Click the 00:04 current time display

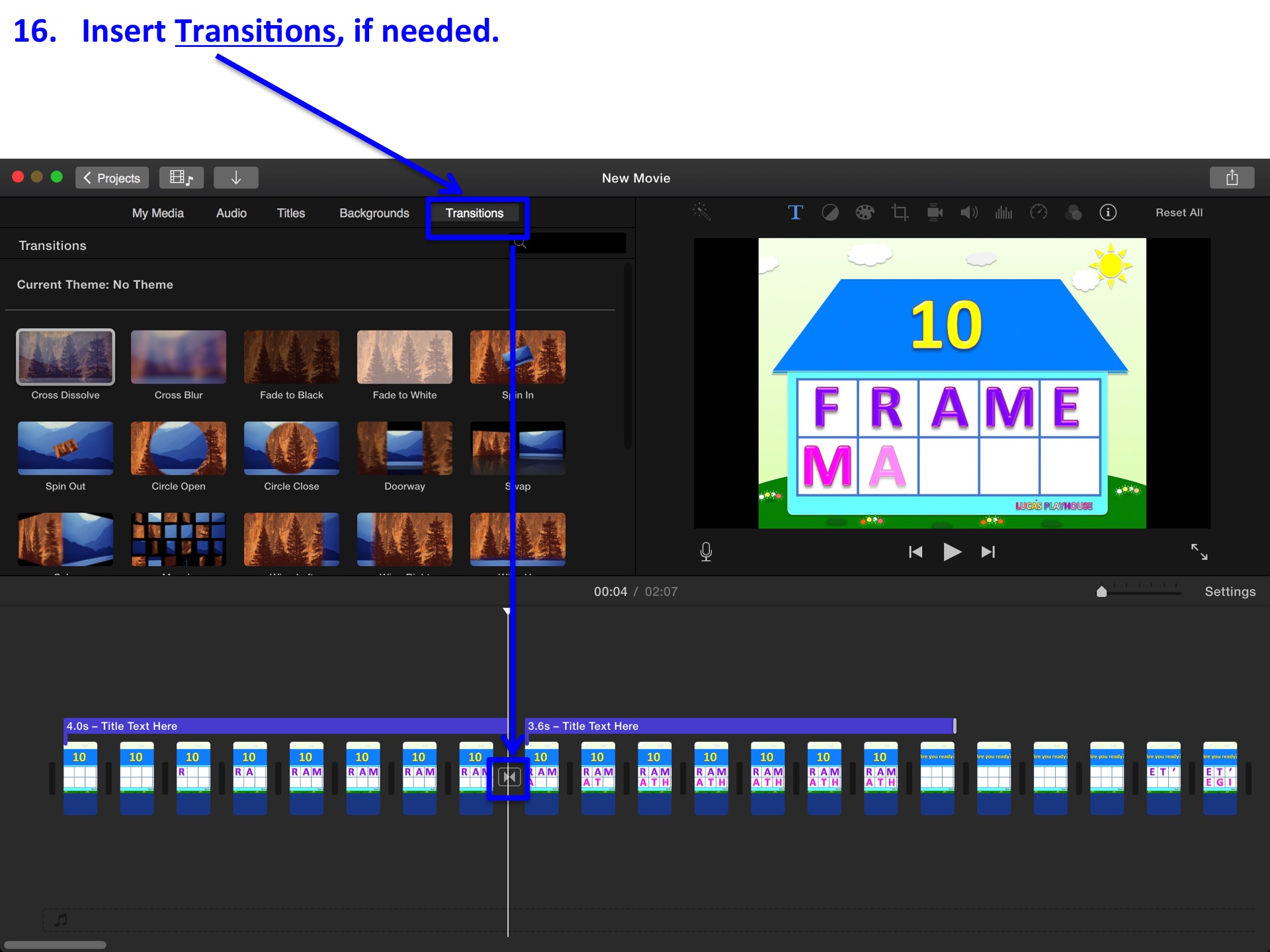[x=610, y=592]
